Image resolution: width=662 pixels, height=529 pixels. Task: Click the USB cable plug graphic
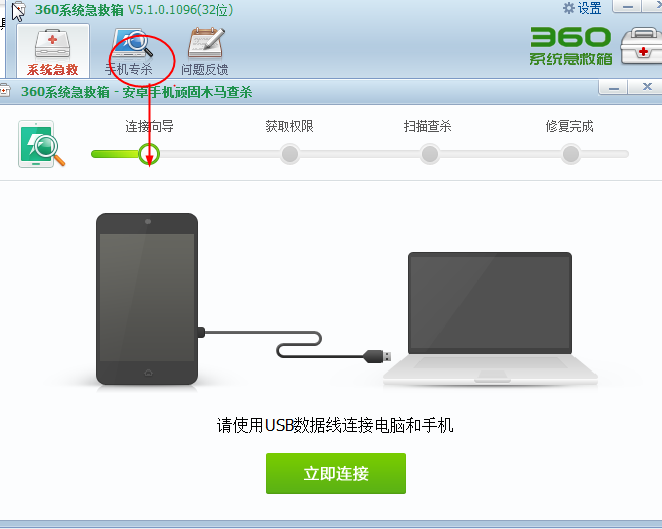(377, 356)
